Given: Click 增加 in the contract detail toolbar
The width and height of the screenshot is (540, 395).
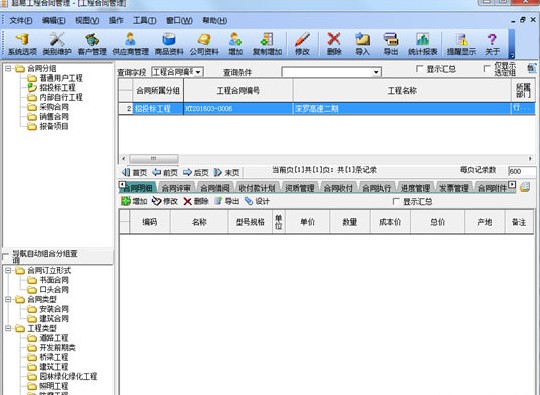Looking at the screenshot, I should tap(134, 201).
